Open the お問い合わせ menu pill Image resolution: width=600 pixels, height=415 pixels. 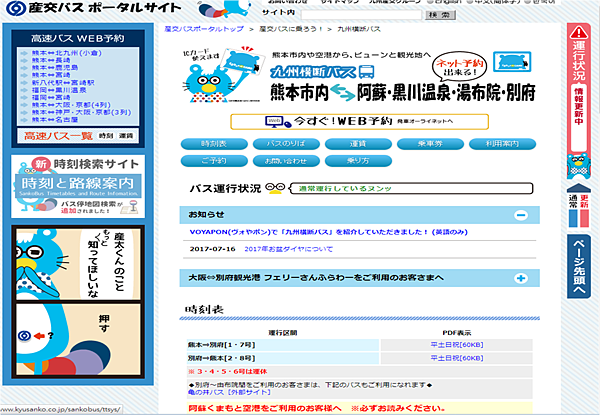click(x=286, y=161)
